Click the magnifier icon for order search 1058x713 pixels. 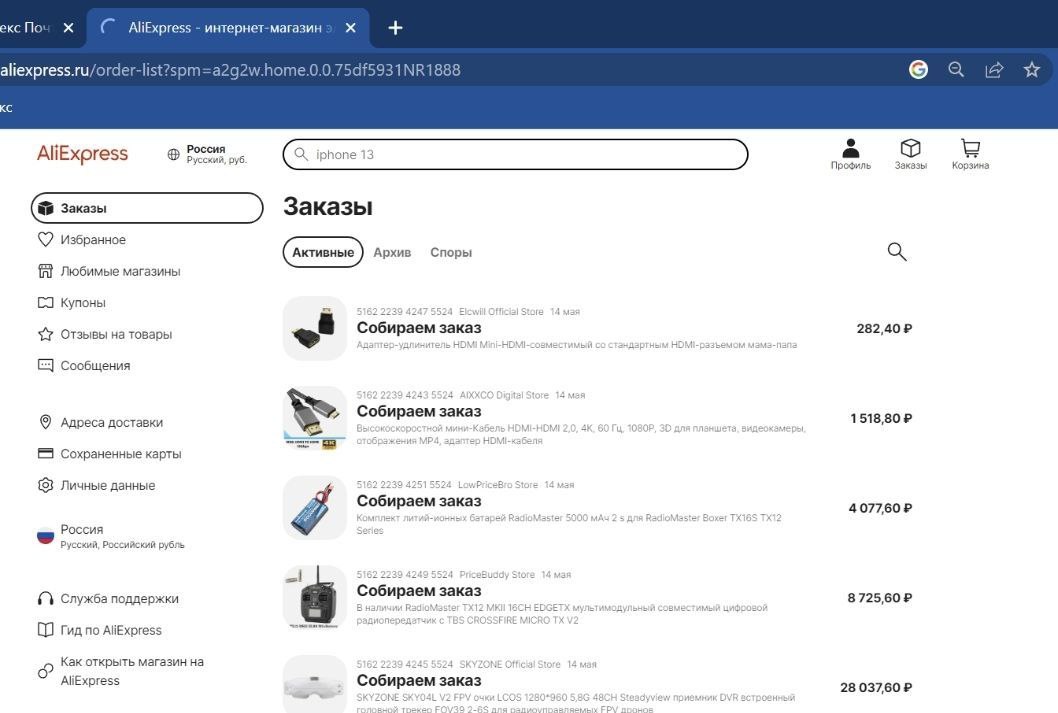(897, 252)
